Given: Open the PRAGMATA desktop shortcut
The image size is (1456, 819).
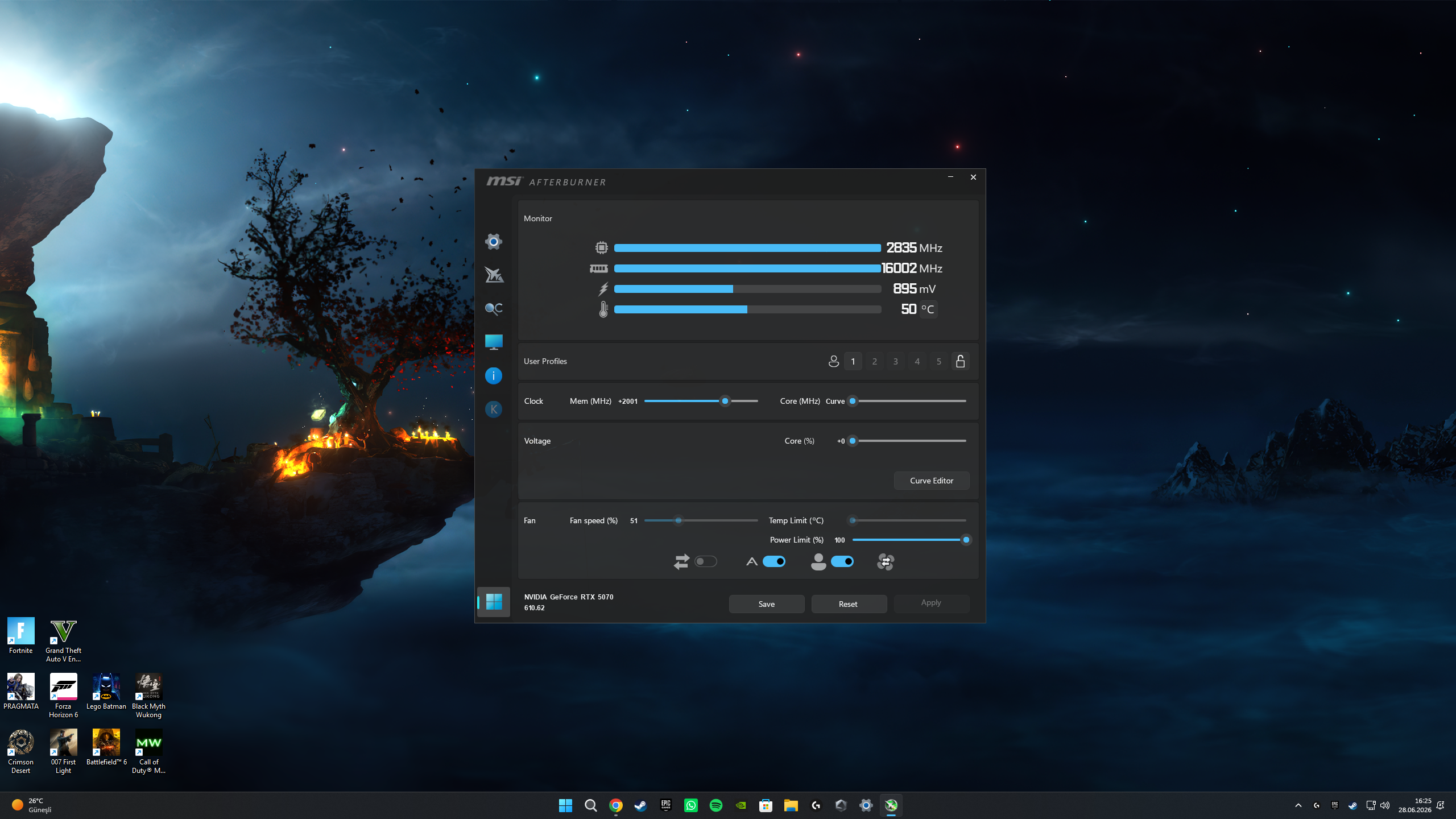Looking at the screenshot, I should [21, 692].
